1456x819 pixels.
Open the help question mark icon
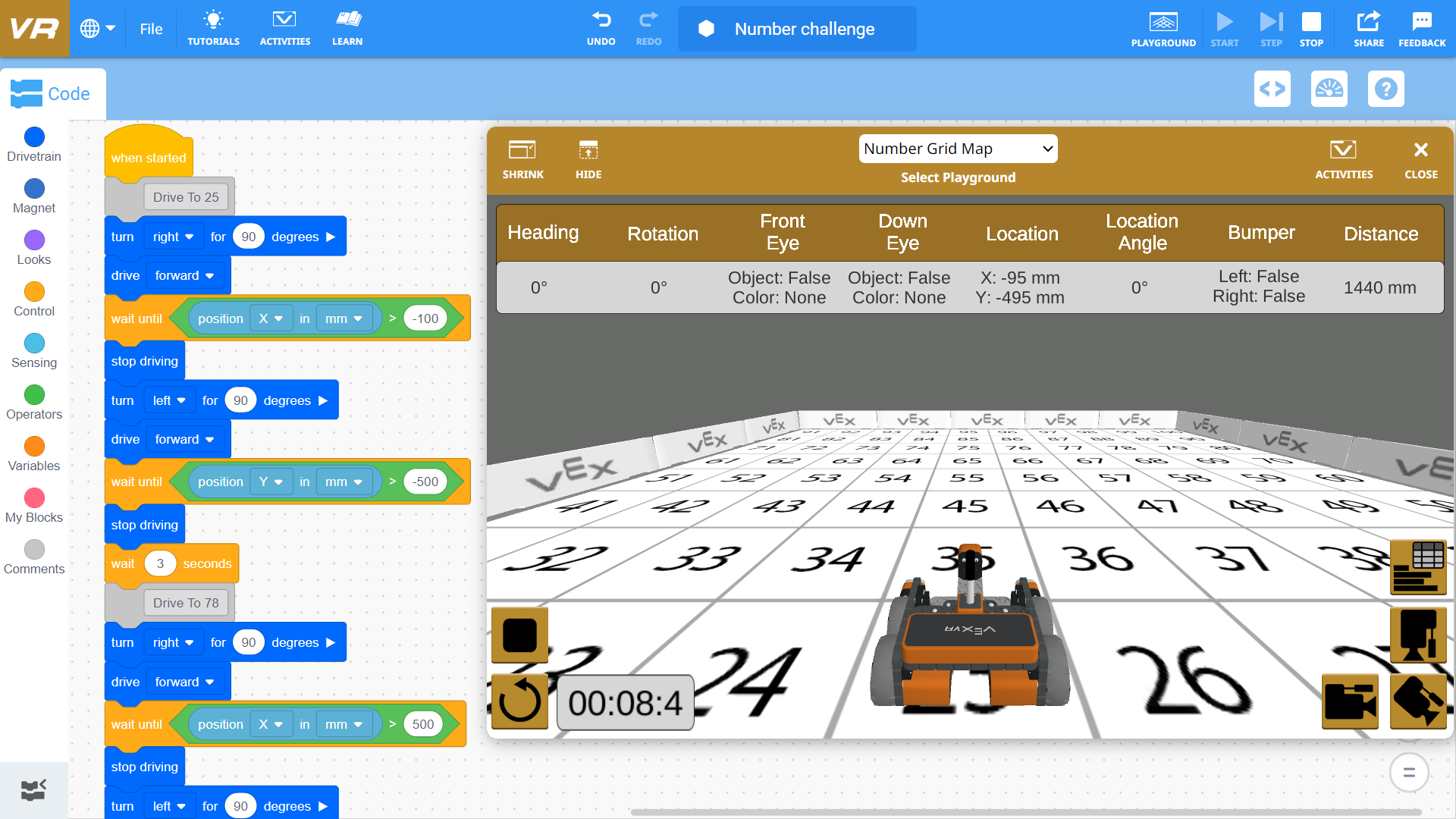click(1385, 89)
